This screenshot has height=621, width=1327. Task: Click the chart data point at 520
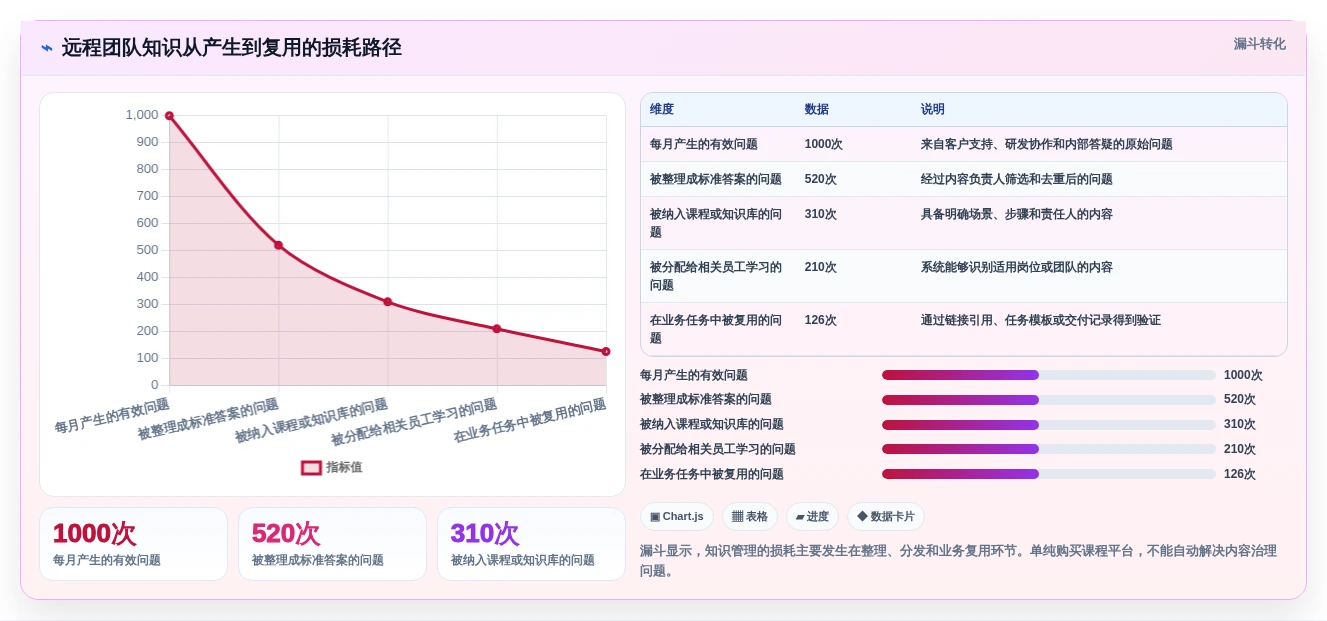point(279,245)
